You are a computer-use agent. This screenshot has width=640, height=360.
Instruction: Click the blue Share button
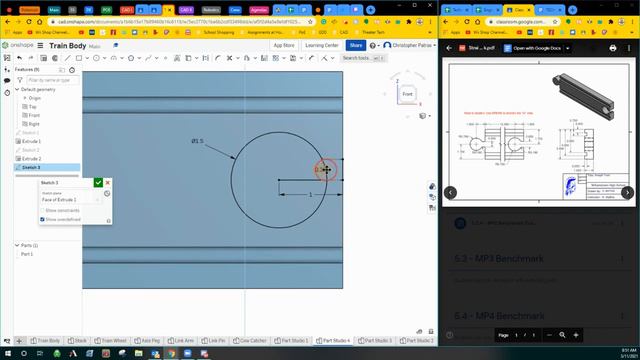pos(356,45)
